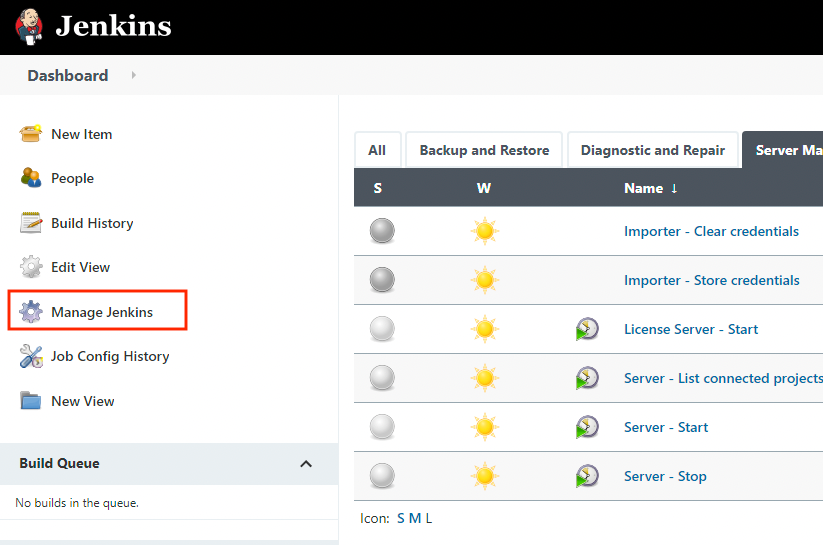This screenshot has height=545, width=823.
Task: Sort by the Name column header
Action: coord(650,188)
